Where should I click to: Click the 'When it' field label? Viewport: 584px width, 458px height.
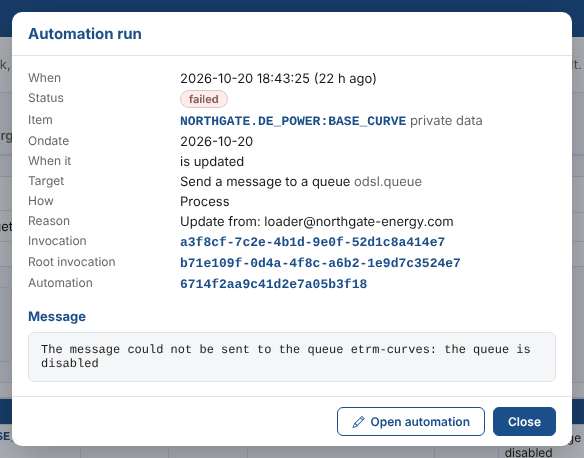click(49, 161)
